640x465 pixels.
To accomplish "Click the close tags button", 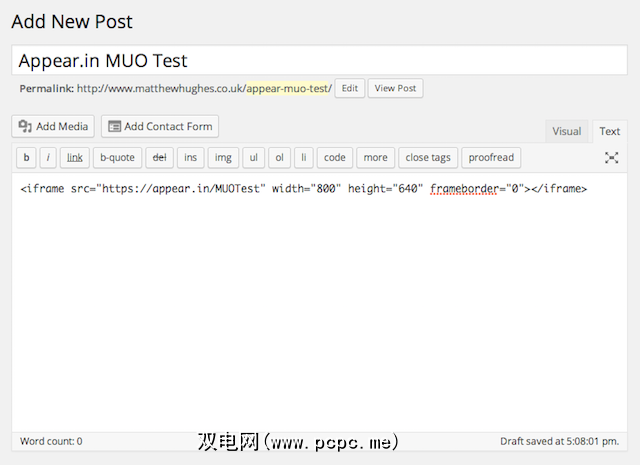I will click(428, 158).
